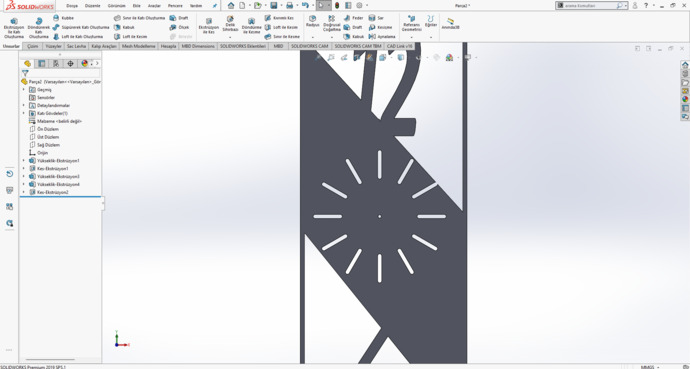Select Orijin in the feature tree

click(38, 153)
